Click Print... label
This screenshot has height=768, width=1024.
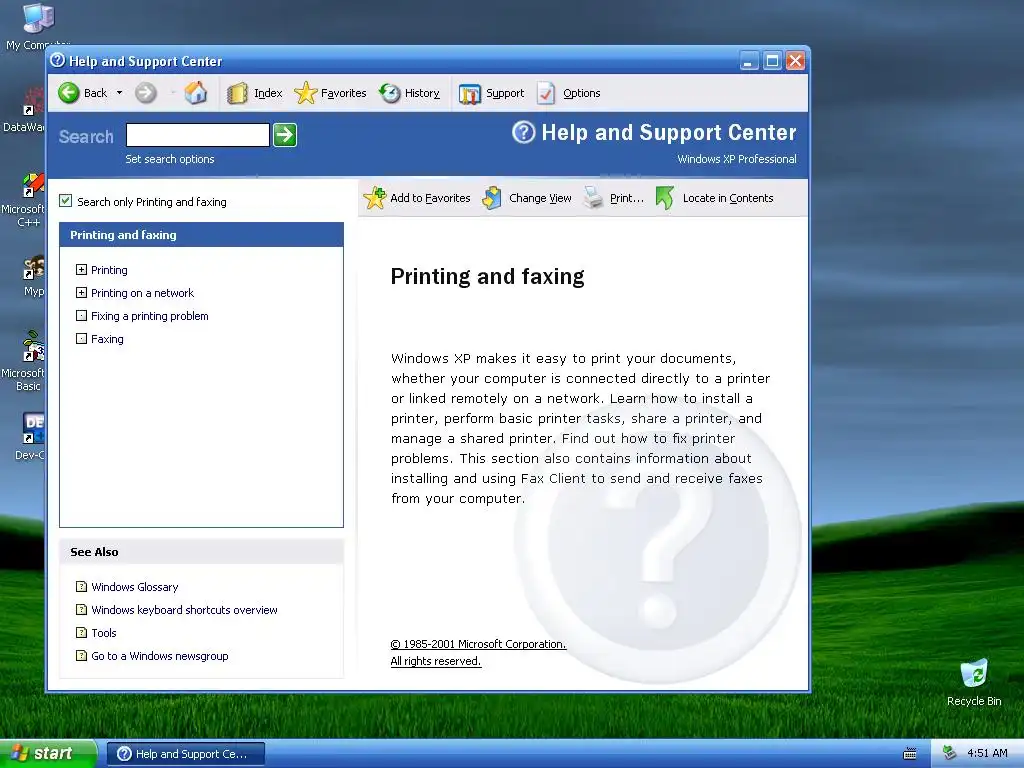tap(627, 198)
